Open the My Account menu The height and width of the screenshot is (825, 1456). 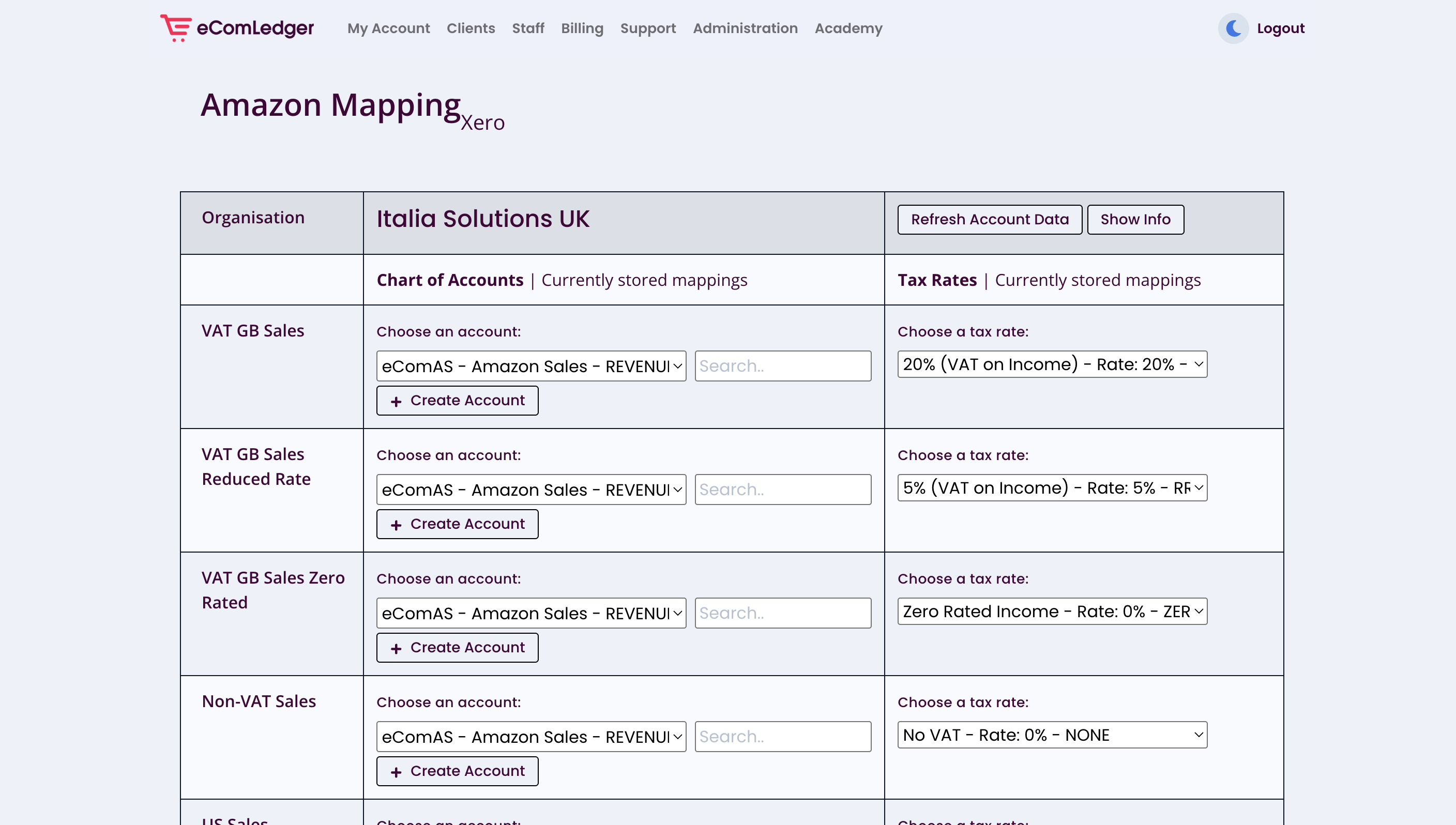pos(388,28)
